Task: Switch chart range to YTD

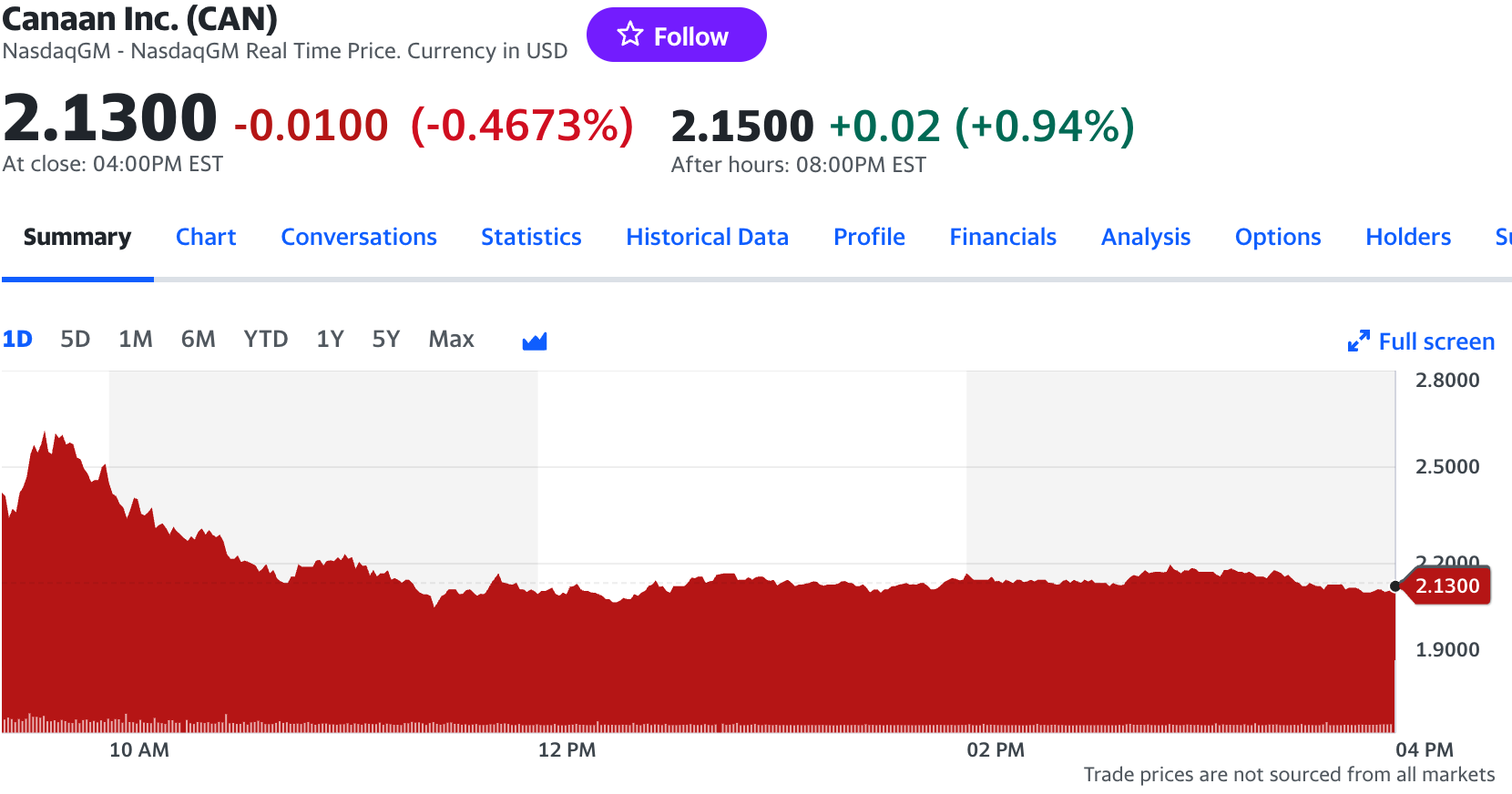Action: click(266, 339)
